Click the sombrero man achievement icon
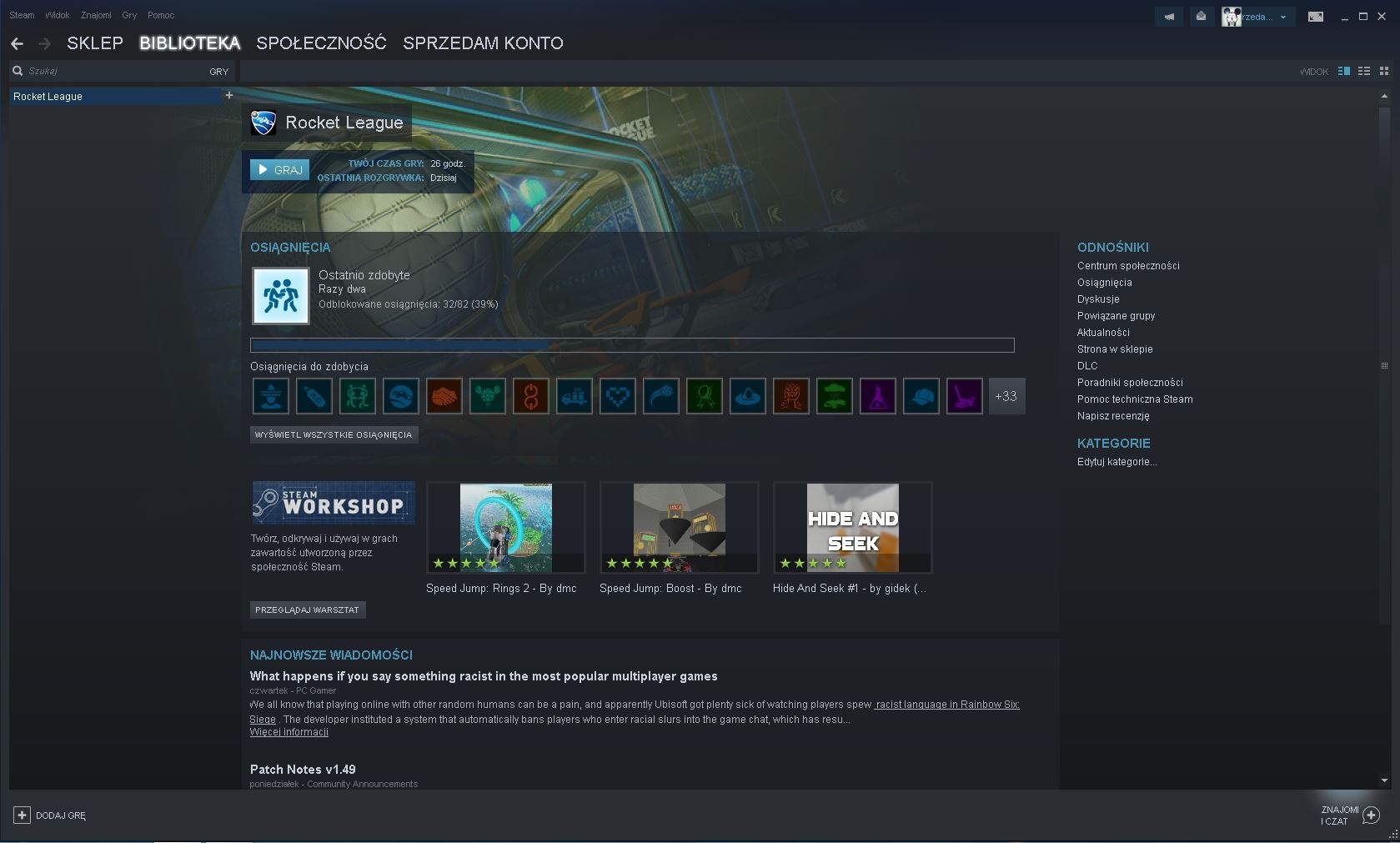 point(271,396)
